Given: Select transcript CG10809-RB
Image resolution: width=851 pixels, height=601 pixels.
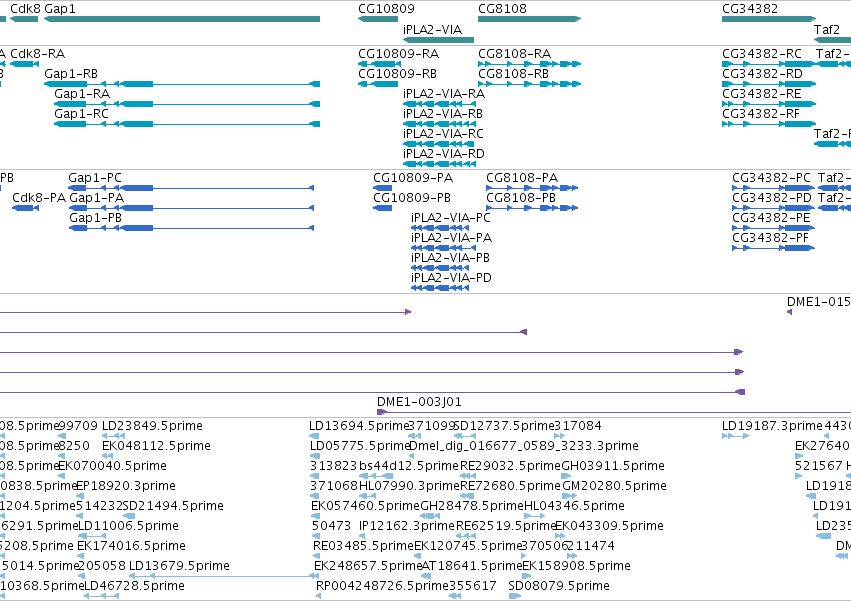Looking at the screenshot, I should (x=378, y=84).
